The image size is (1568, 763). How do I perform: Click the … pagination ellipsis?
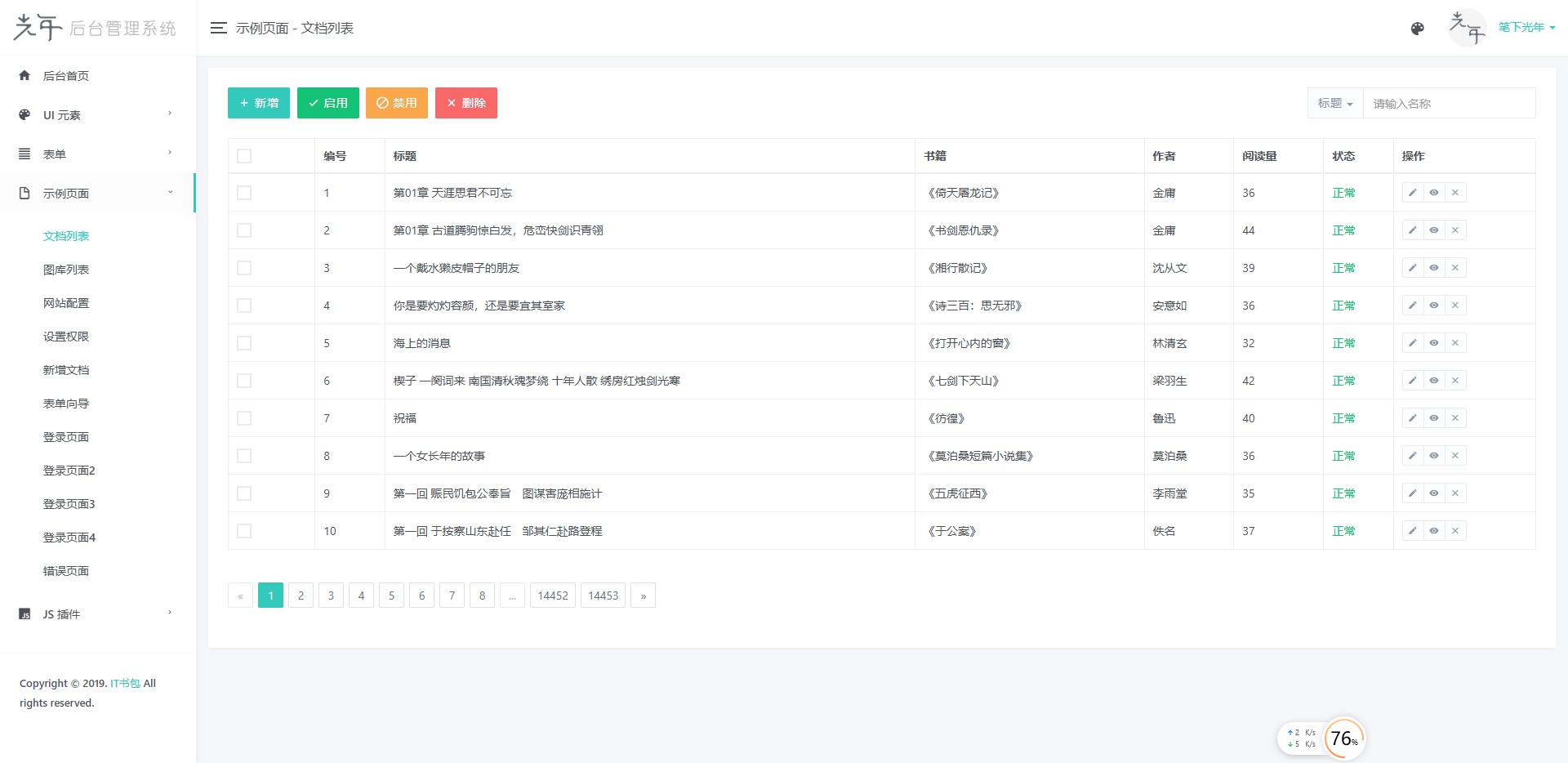coord(512,596)
